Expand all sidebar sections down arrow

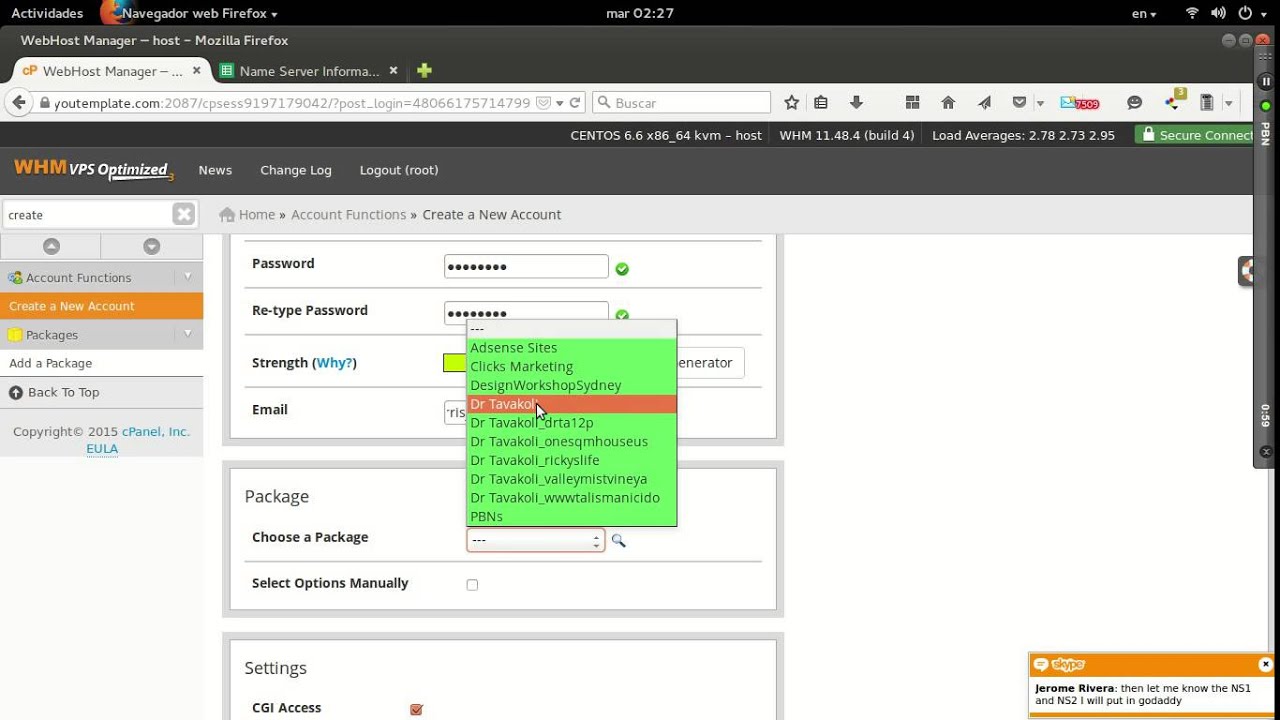[151, 246]
